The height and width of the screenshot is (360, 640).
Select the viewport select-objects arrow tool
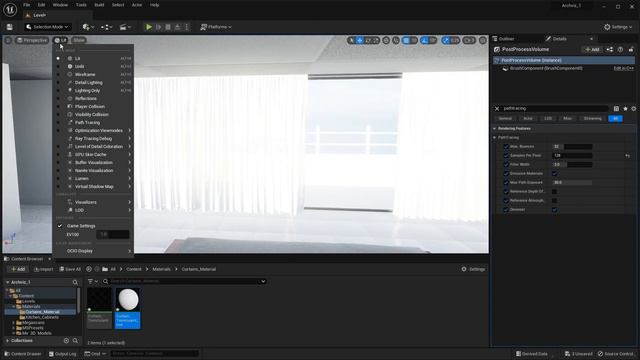pyautogui.click(x=351, y=40)
